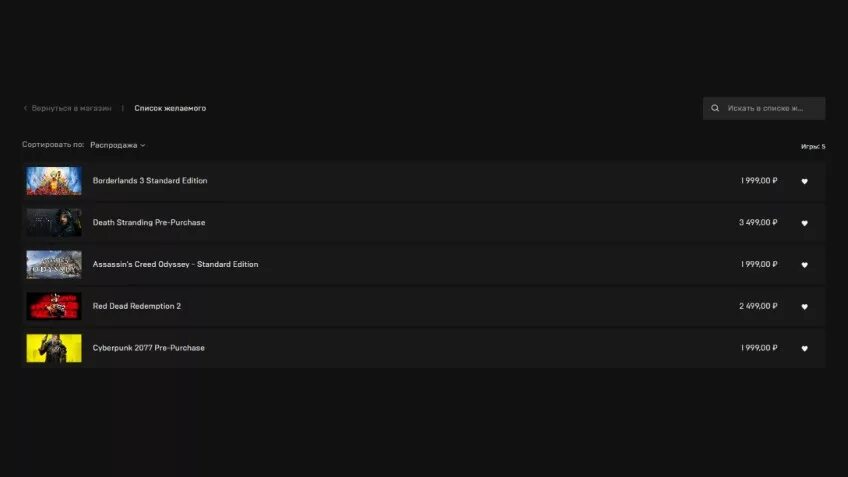The width and height of the screenshot is (848, 477).
Task: Click heart icon beside Red Dead Redemption 2
Action: pyautogui.click(x=804, y=306)
